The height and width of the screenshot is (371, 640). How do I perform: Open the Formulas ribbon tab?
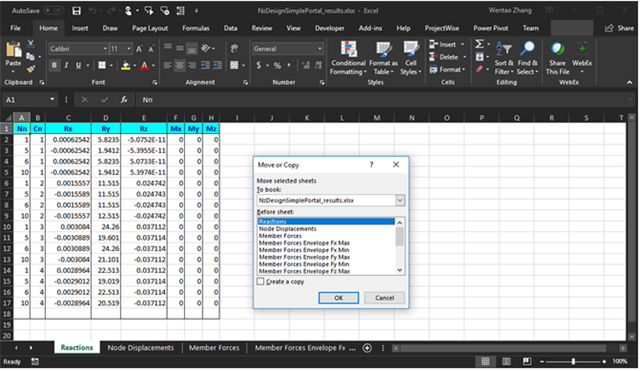pyautogui.click(x=196, y=28)
